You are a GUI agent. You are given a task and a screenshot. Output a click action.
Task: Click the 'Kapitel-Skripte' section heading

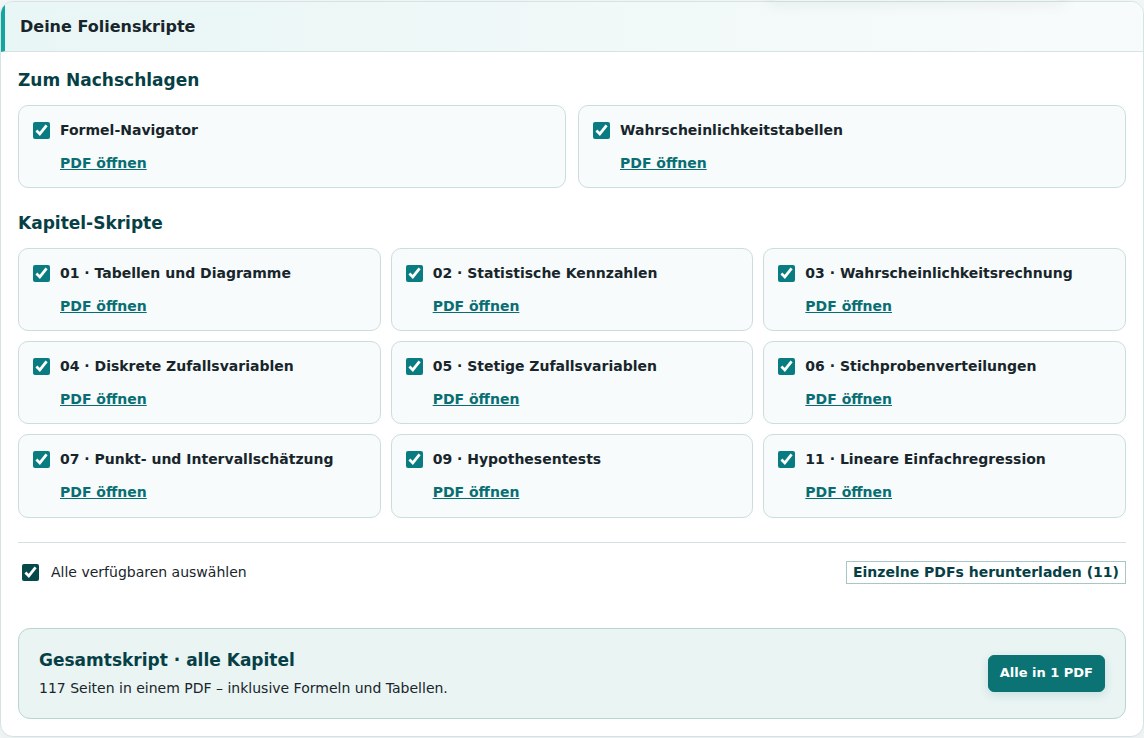coord(90,222)
